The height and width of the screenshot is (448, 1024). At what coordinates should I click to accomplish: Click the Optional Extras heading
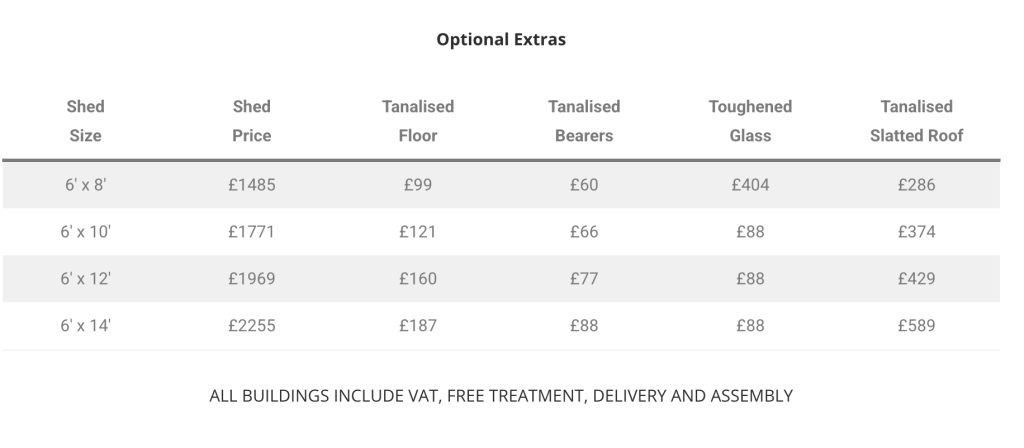(x=501, y=39)
